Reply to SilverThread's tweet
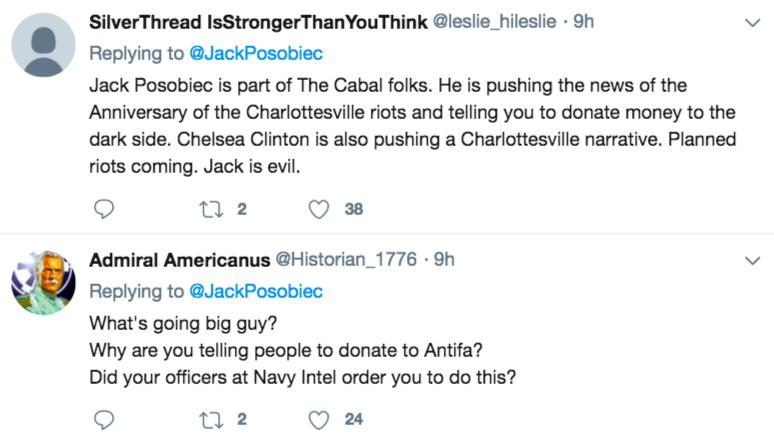The width and height of the screenshot is (774, 441). 104,209
